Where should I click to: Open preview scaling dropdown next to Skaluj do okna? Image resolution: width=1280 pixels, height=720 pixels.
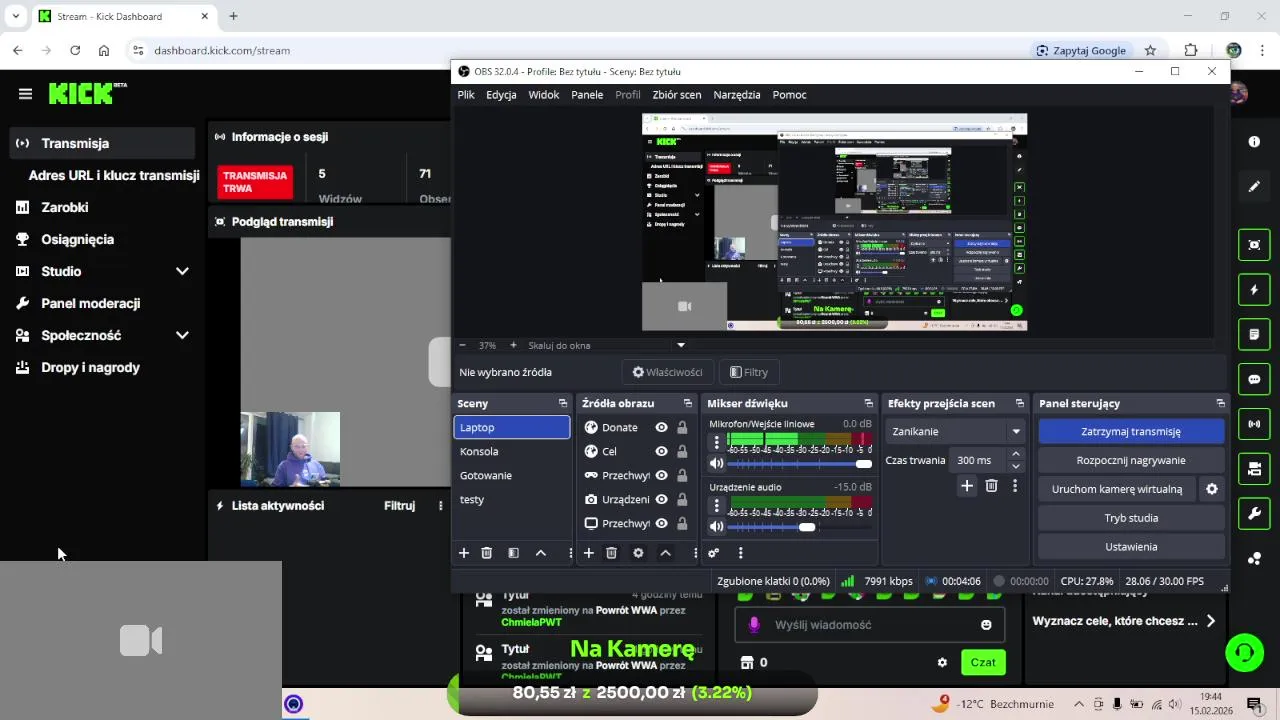681,345
